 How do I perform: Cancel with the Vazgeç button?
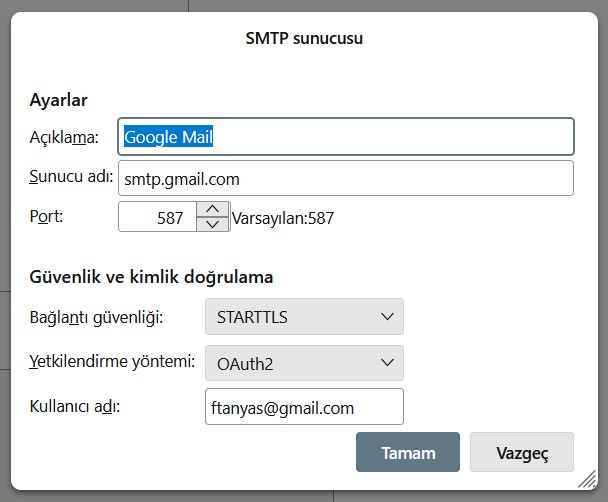[521, 452]
